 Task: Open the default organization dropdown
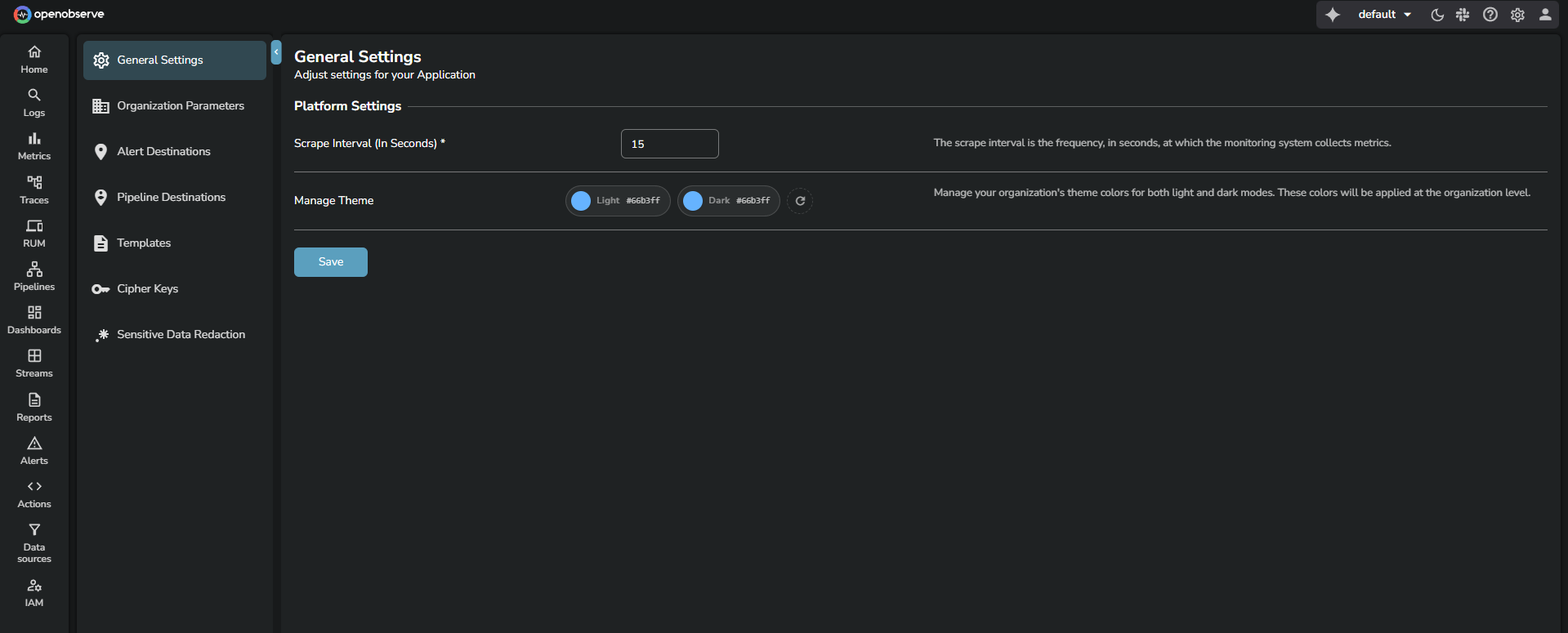[x=1384, y=15]
